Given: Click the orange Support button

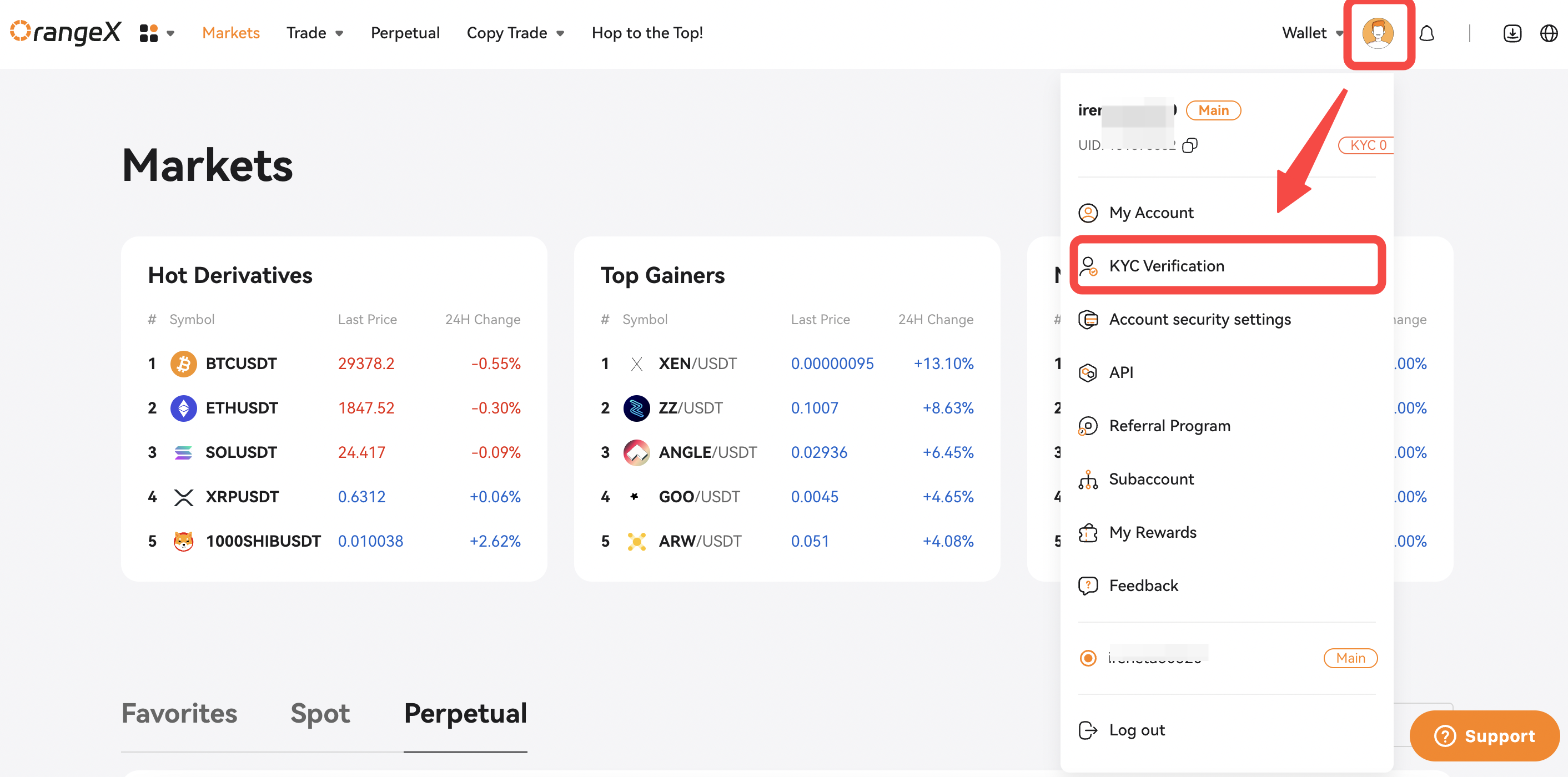Looking at the screenshot, I should (1484, 735).
